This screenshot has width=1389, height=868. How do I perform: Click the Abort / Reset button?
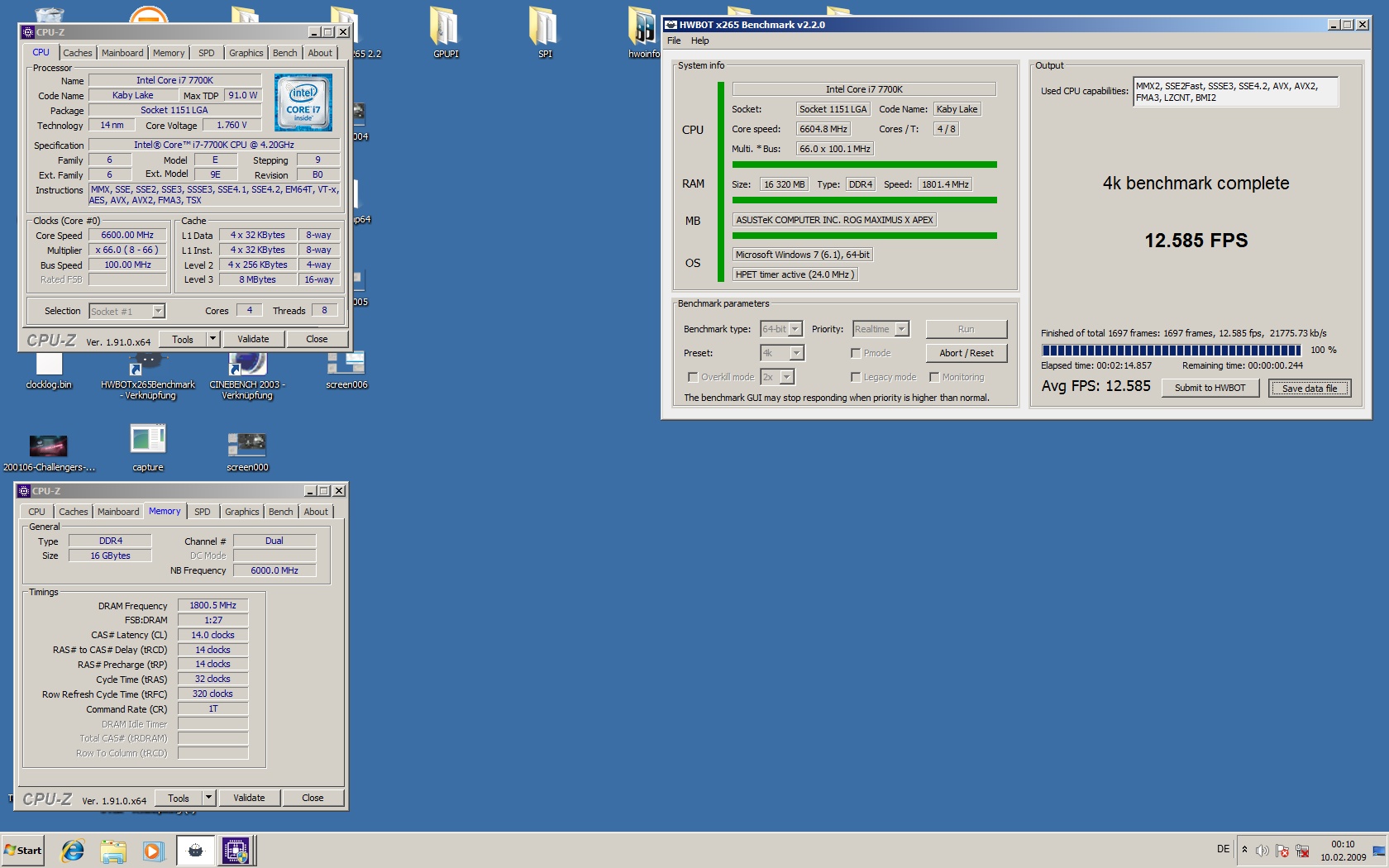pos(966,353)
